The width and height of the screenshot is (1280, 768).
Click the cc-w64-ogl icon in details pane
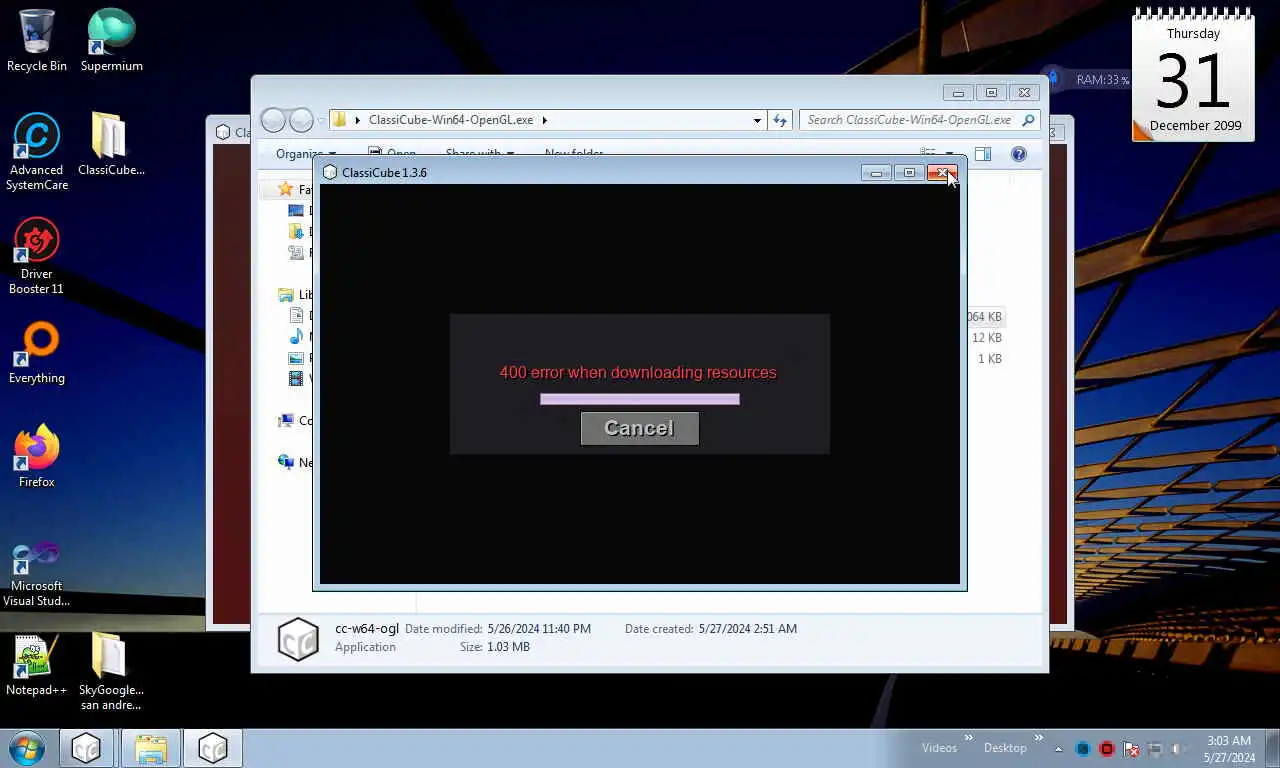coord(297,639)
